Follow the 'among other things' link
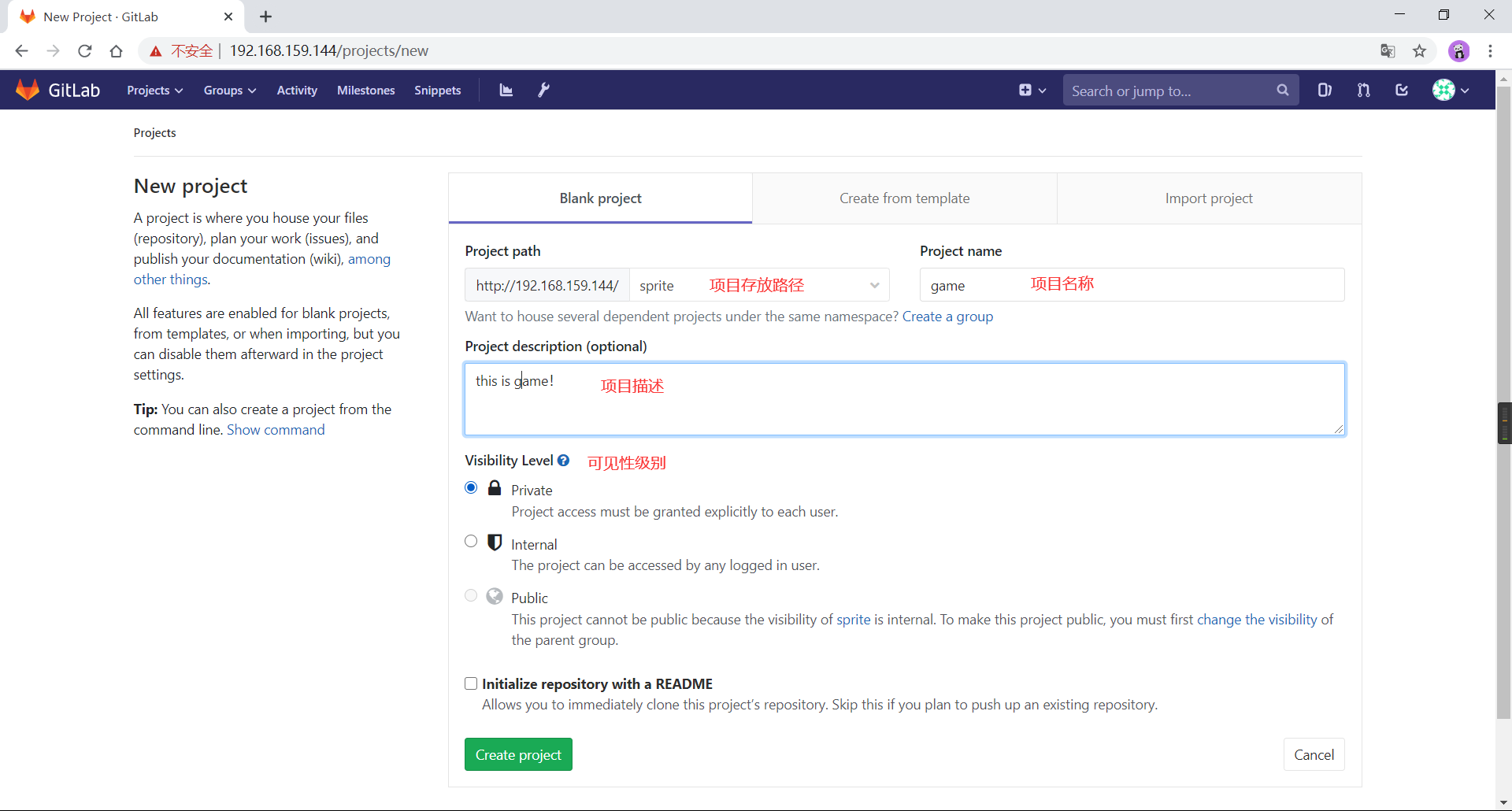 pyautogui.click(x=369, y=259)
